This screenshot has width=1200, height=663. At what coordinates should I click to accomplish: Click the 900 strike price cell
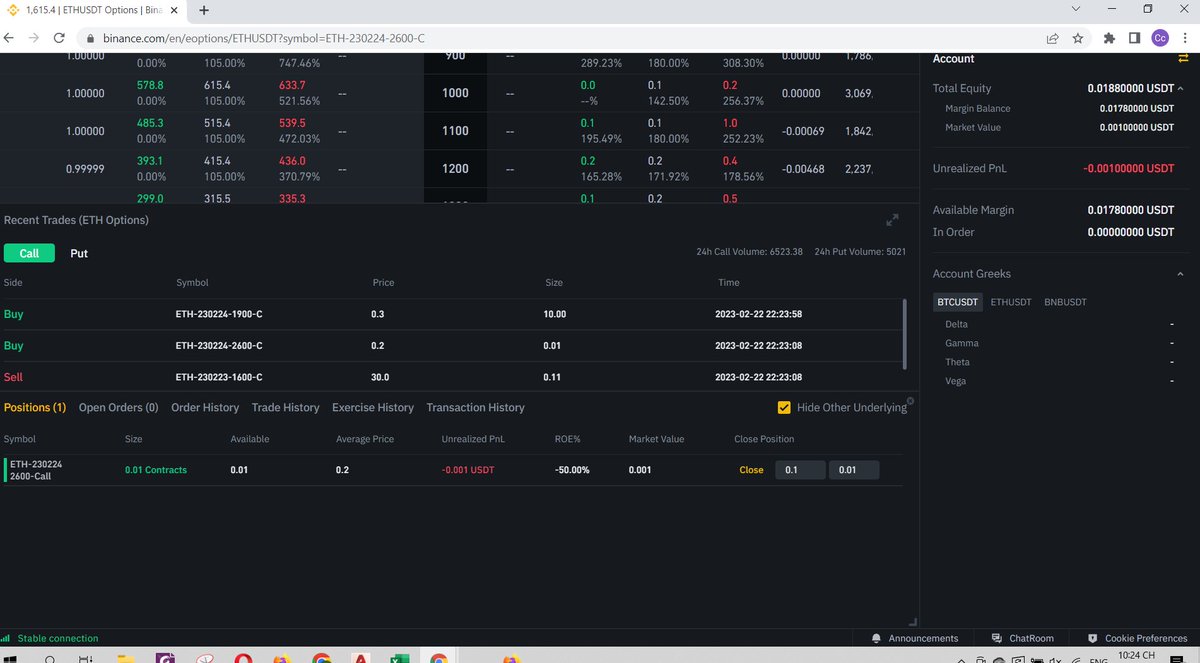(456, 56)
